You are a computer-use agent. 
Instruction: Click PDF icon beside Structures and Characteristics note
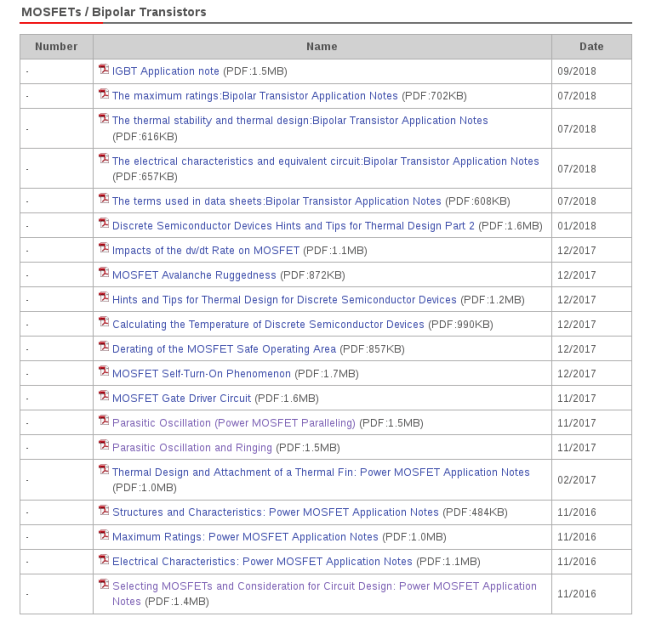104,510
